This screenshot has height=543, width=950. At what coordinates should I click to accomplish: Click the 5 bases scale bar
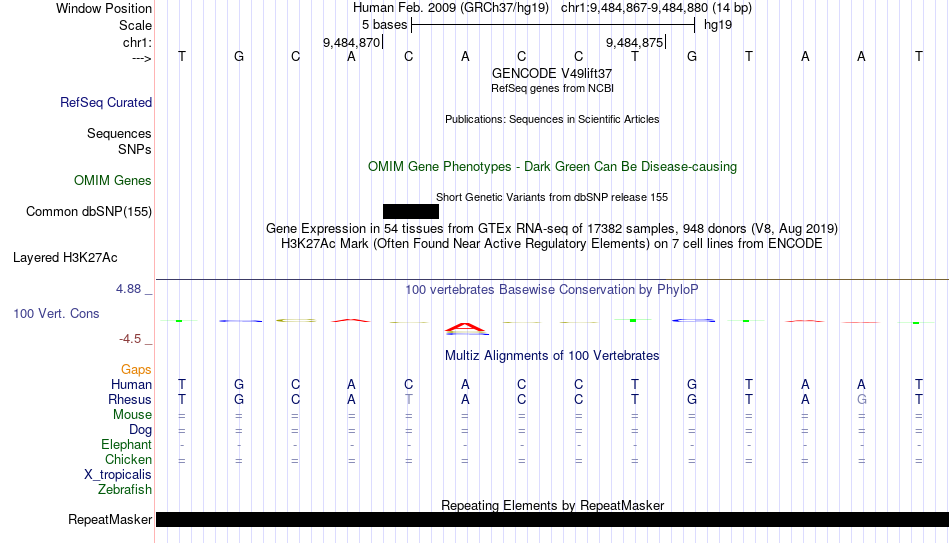tap(553, 25)
